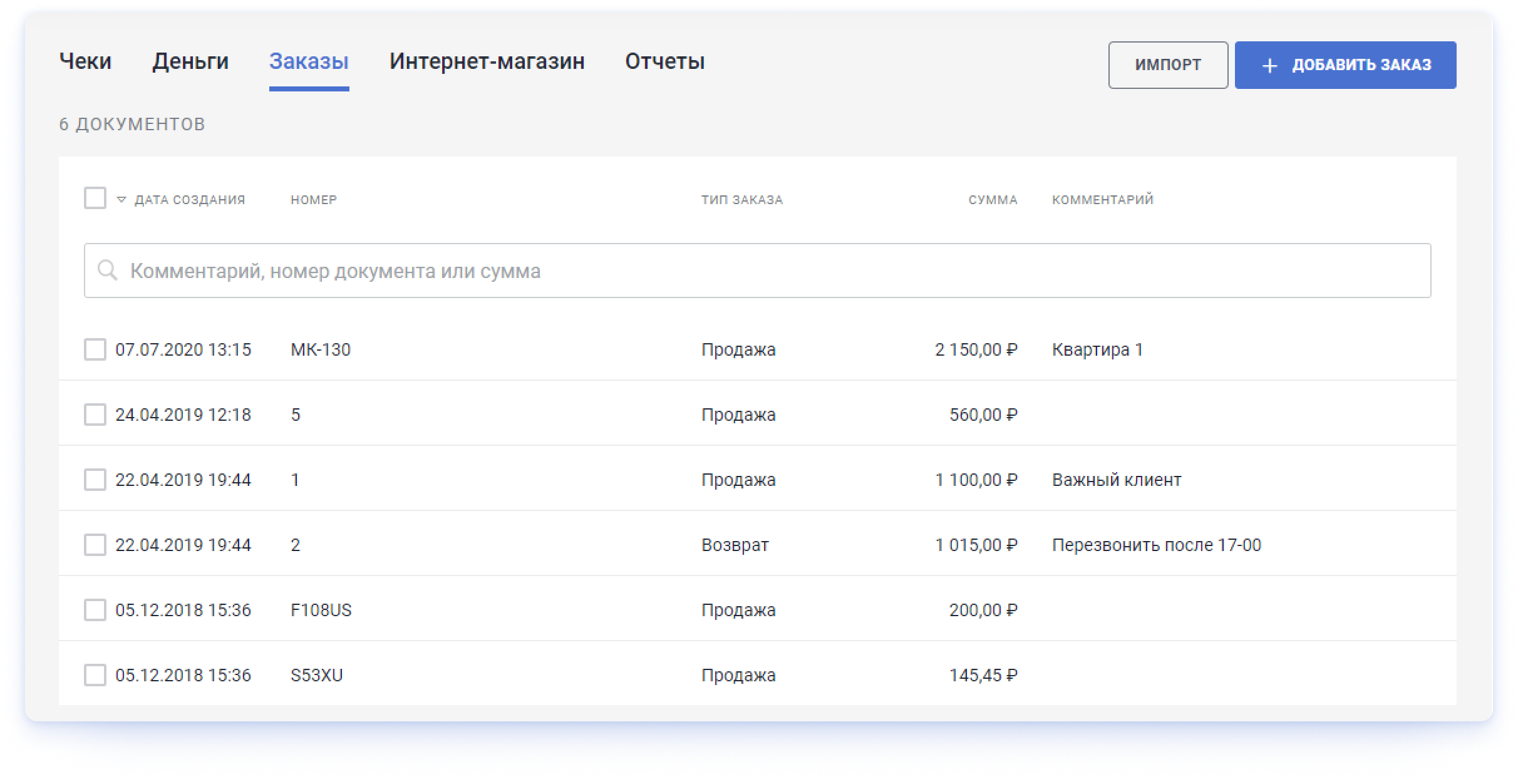Click the Комментарий column header

pyautogui.click(x=1102, y=200)
